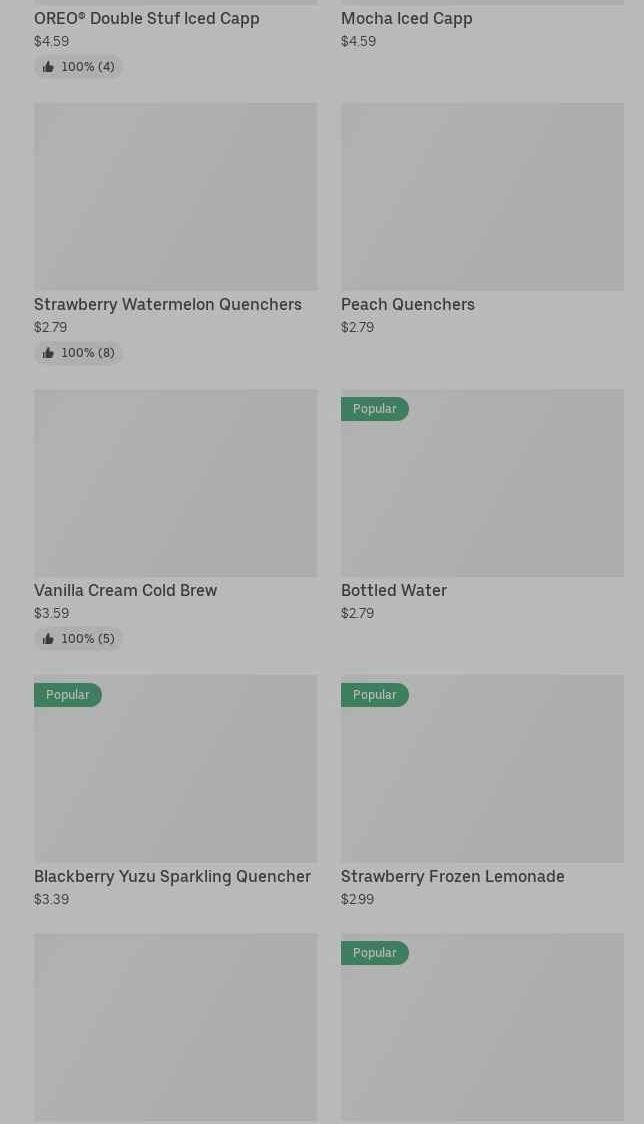The height and width of the screenshot is (1124, 644).
Task: Click the $3.59 price under Vanilla Cream Cold Brew
Action: pos(52,613)
